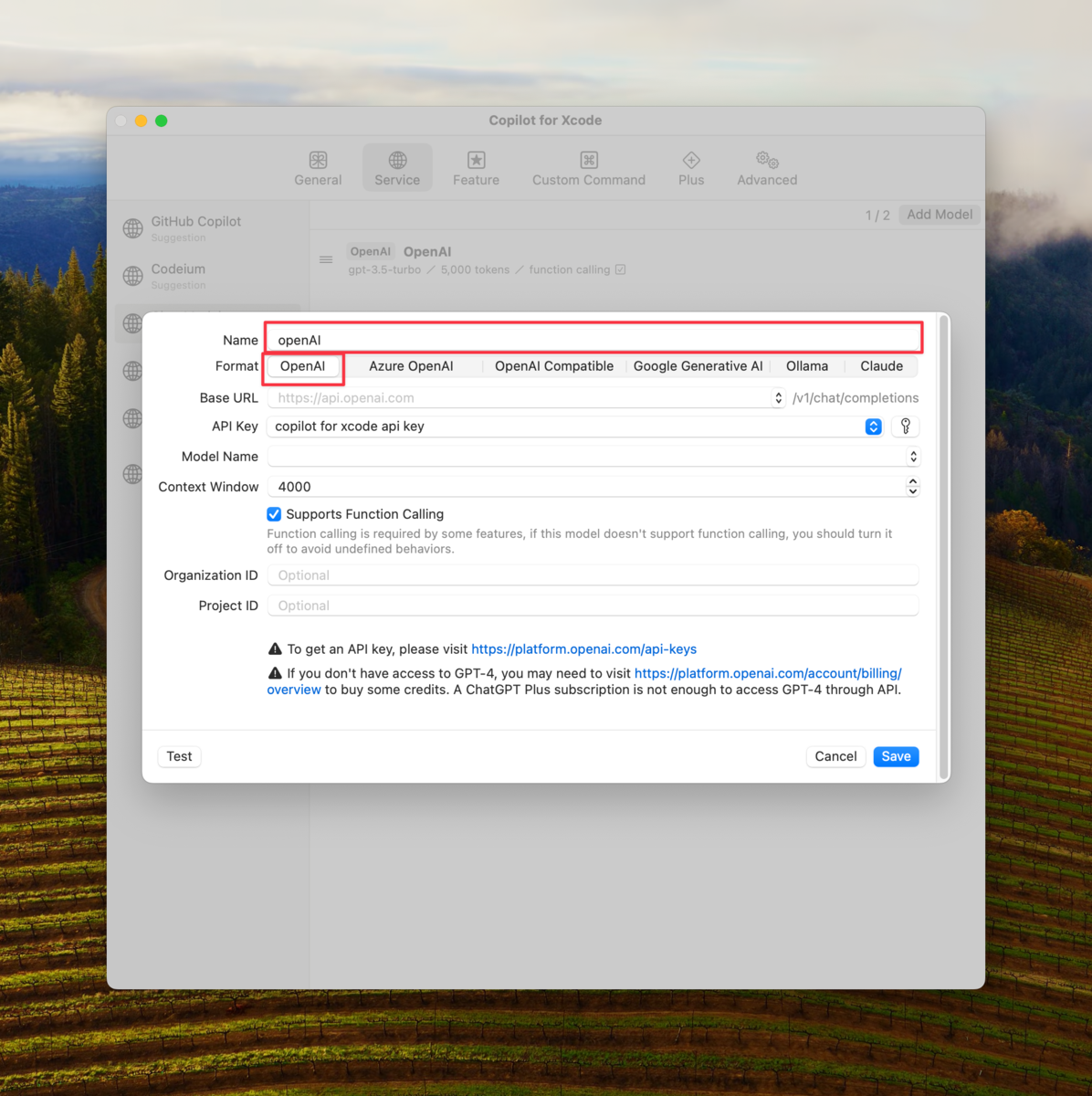Click the Save button
This screenshot has height=1096, width=1092.
tap(896, 756)
